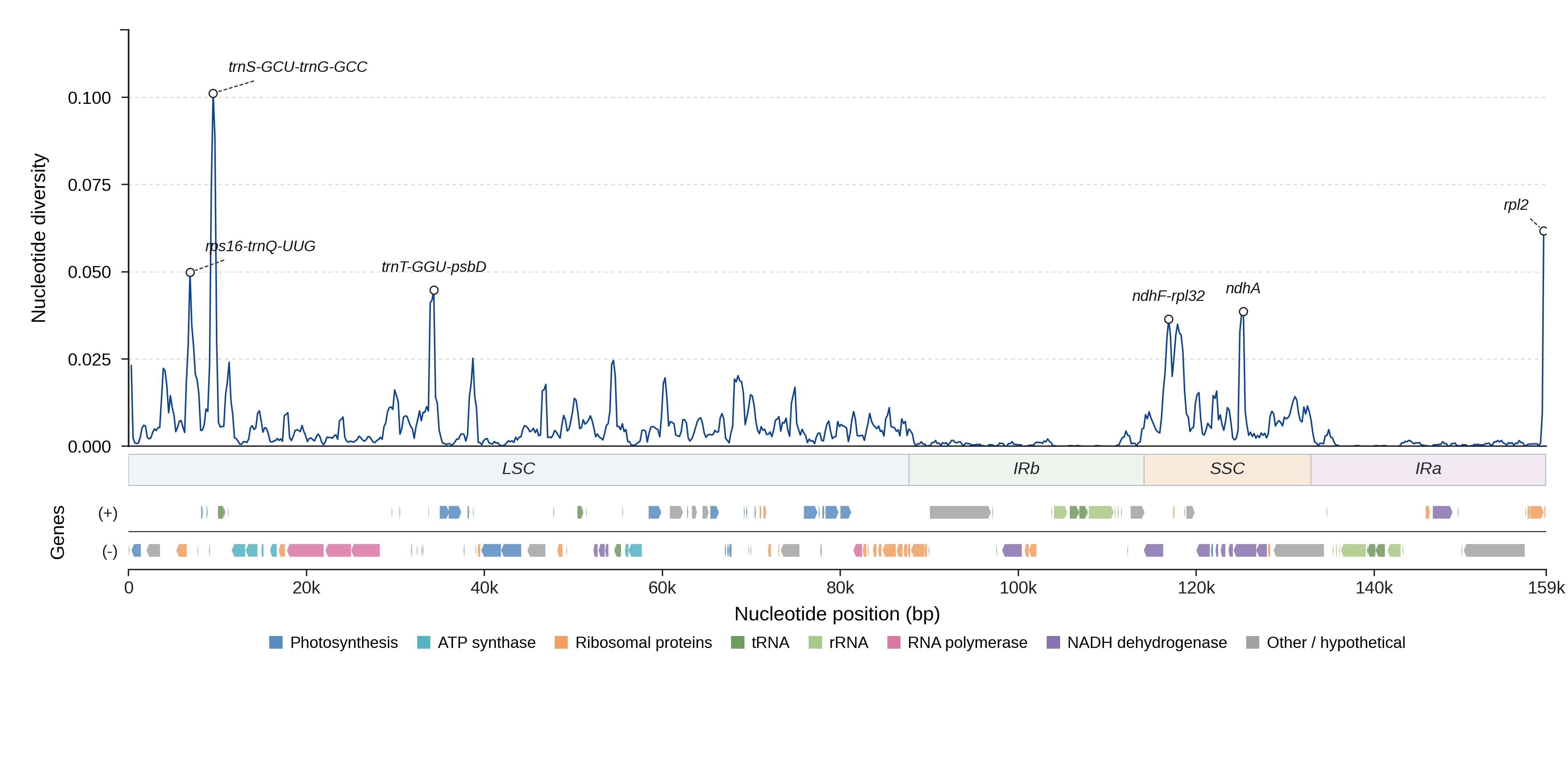1568x763 pixels.
Task: Click the (-) strand label
Action: click(110, 552)
